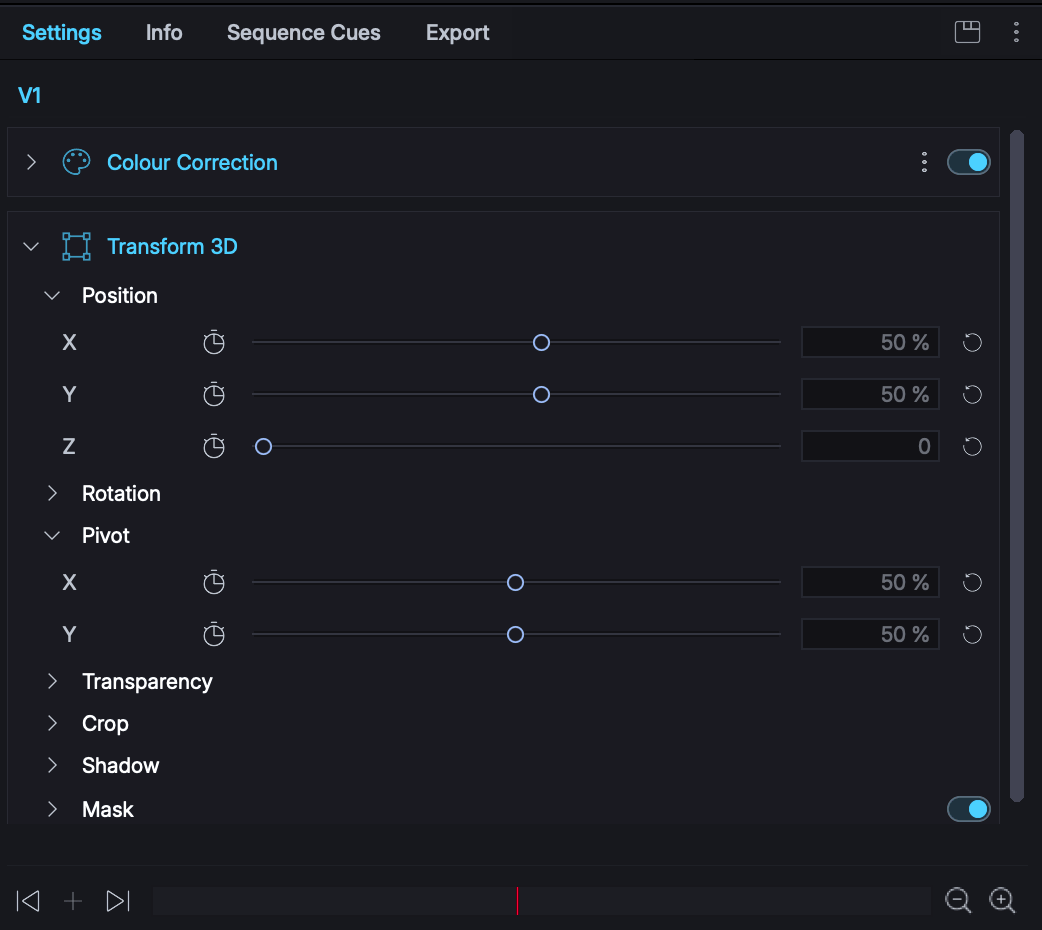This screenshot has height=930, width=1042.
Task: Collapse the Pivot group
Action: [x=52, y=535]
